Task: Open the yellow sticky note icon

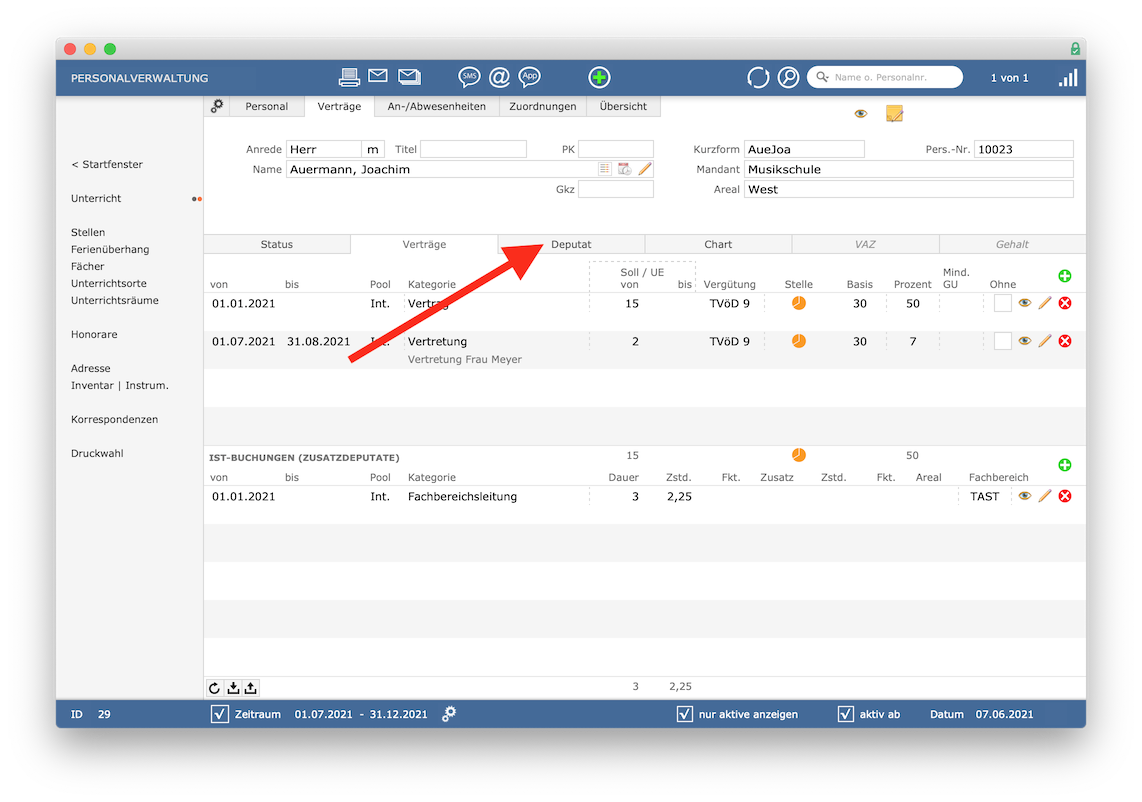Action: coord(894,114)
